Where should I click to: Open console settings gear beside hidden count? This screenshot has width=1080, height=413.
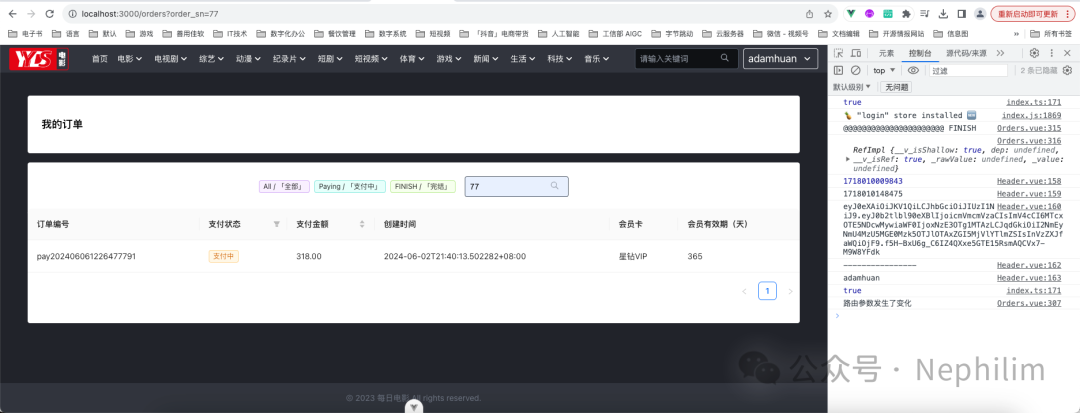tap(1068, 70)
